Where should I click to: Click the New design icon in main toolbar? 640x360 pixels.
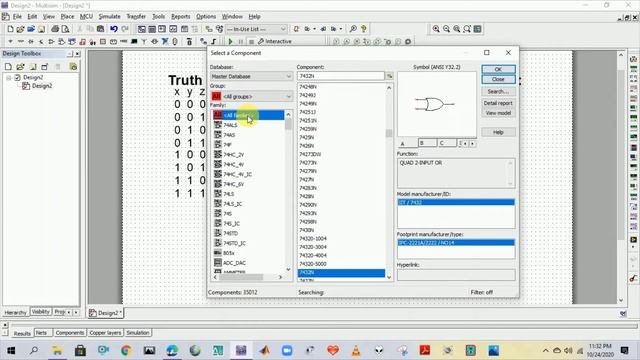(10, 29)
